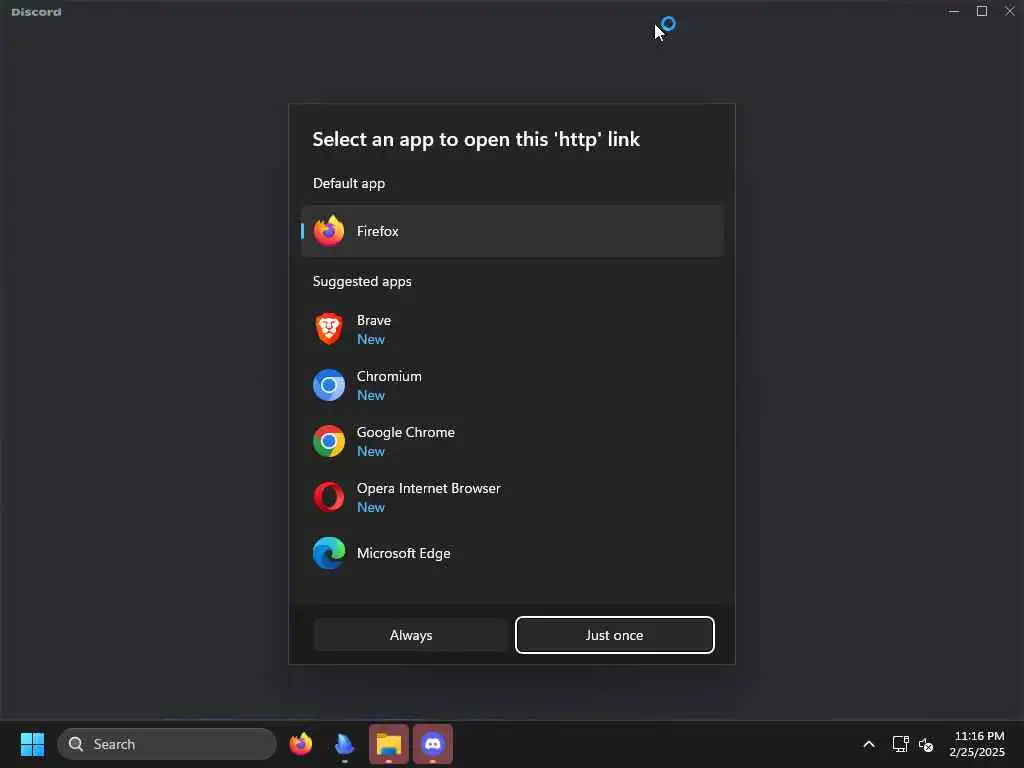Select the Microsoft Edge icon
1024x768 pixels.
click(328, 553)
